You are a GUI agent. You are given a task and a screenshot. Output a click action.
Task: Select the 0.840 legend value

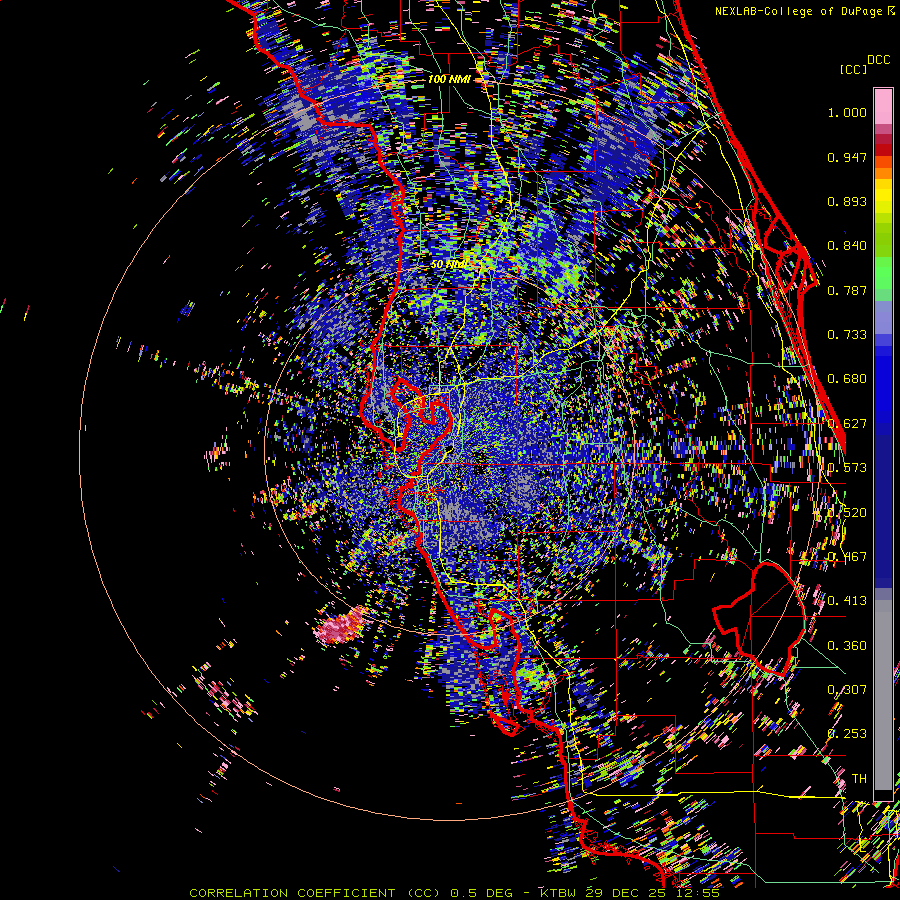click(x=847, y=246)
